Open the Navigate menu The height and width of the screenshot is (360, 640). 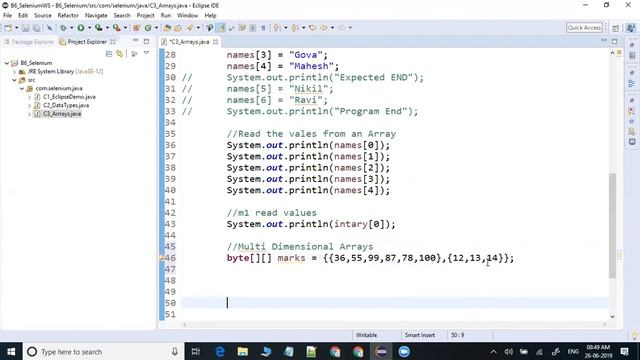point(96,16)
